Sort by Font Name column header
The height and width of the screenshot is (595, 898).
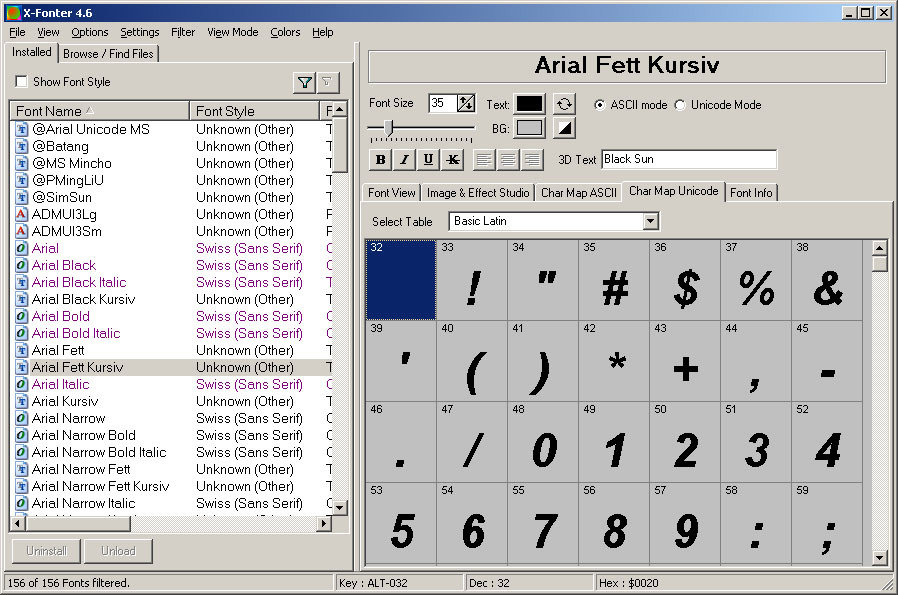(100, 111)
